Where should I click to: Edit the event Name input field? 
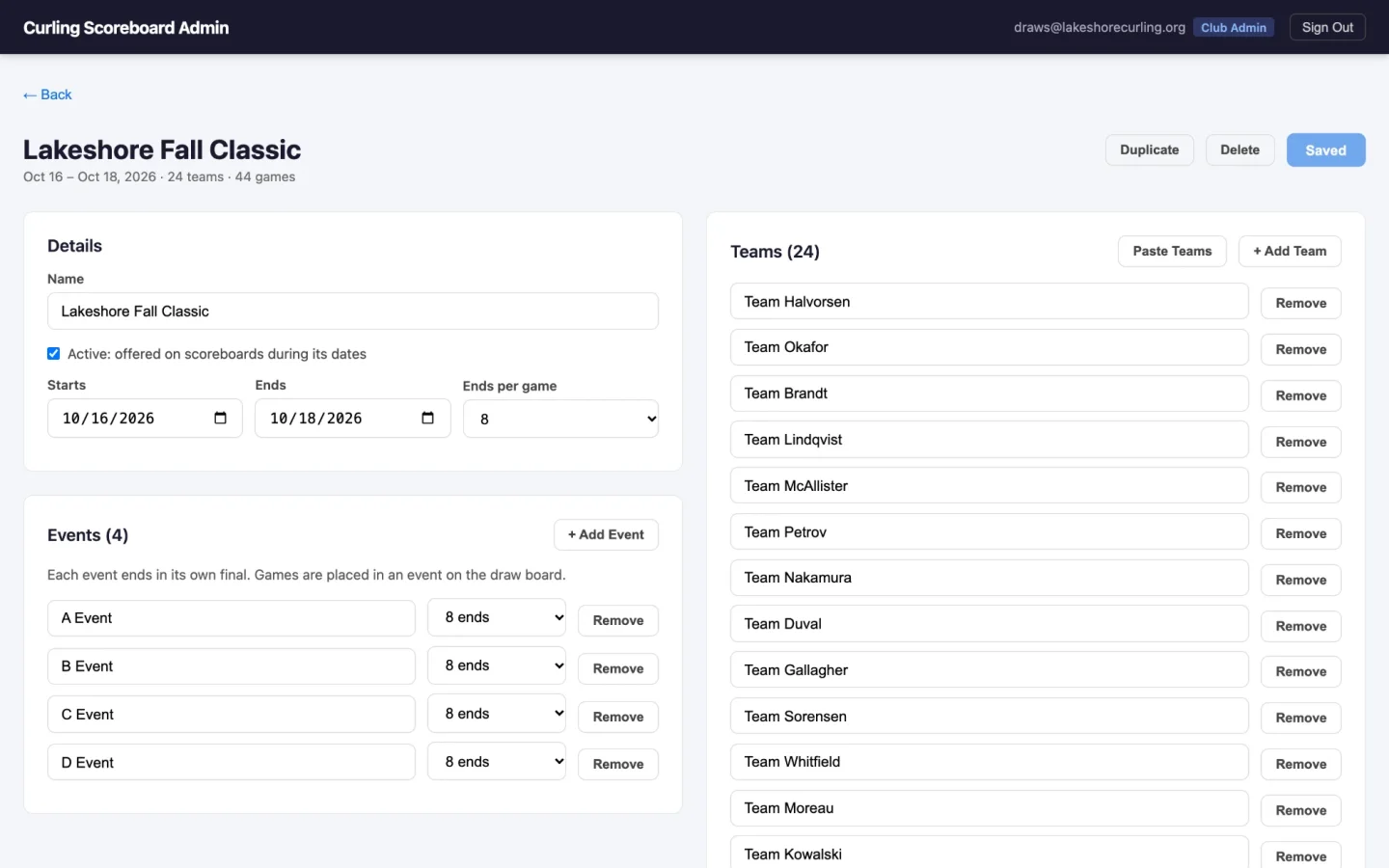coord(353,312)
